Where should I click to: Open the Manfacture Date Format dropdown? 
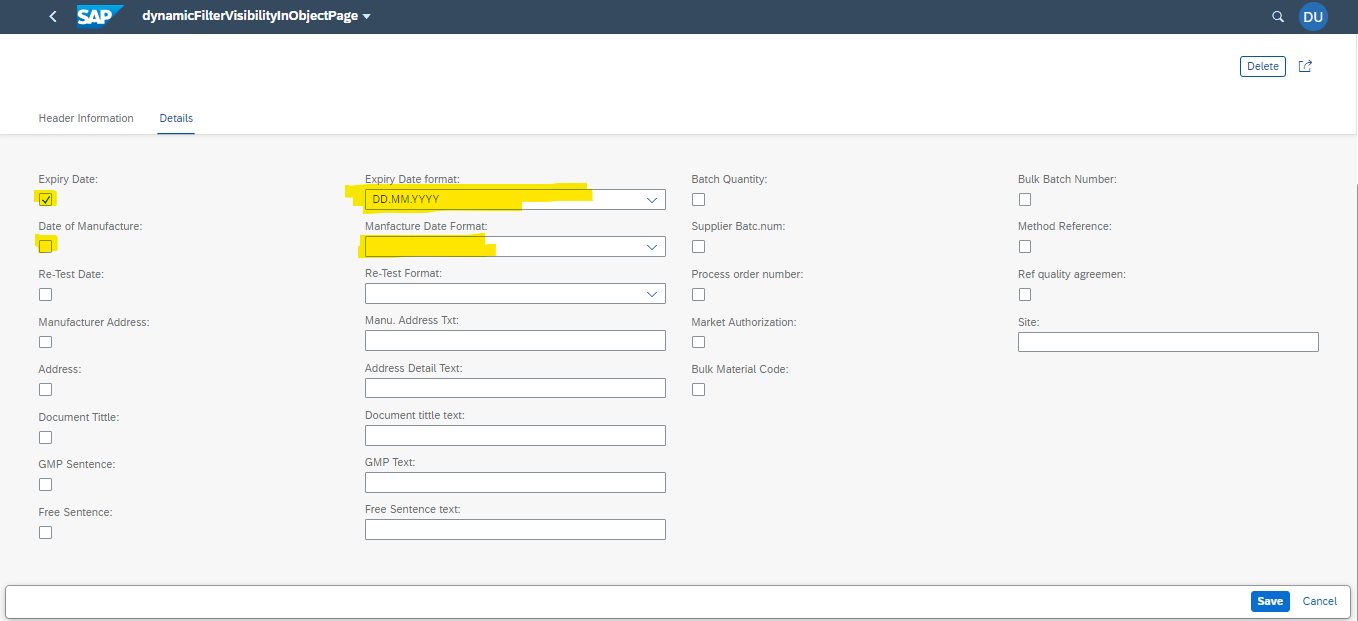coord(652,246)
